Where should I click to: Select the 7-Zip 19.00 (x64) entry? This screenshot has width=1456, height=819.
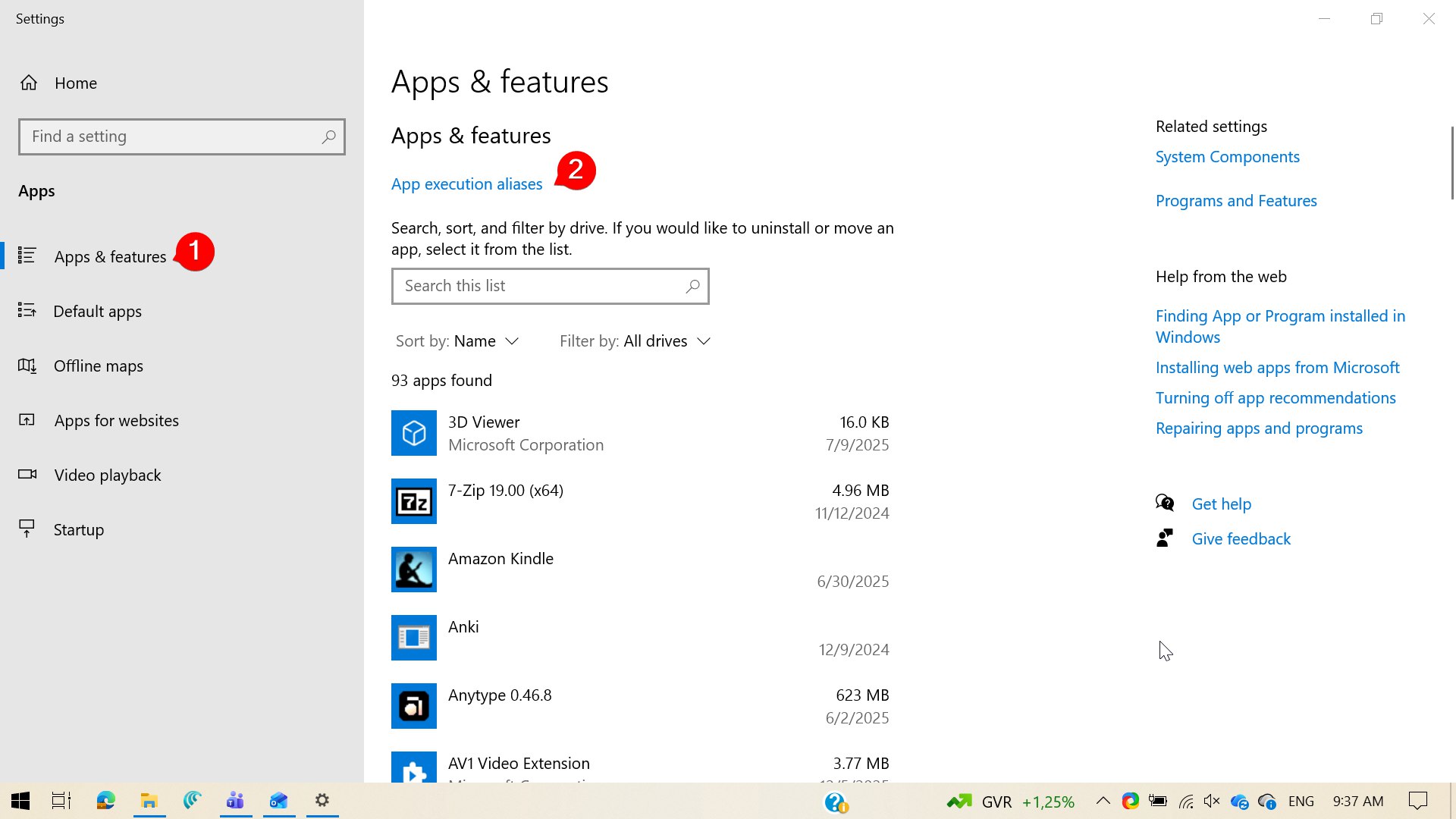pyautogui.click(x=506, y=491)
